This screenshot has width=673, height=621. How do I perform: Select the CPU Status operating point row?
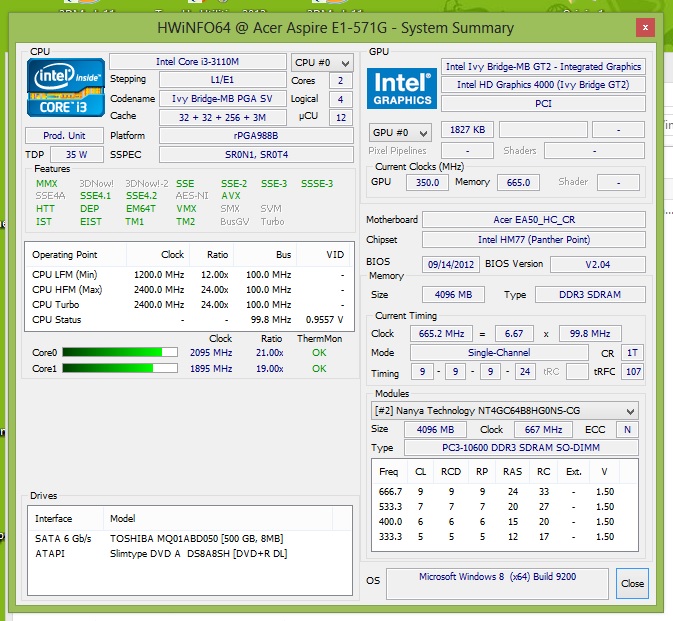(x=189, y=320)
